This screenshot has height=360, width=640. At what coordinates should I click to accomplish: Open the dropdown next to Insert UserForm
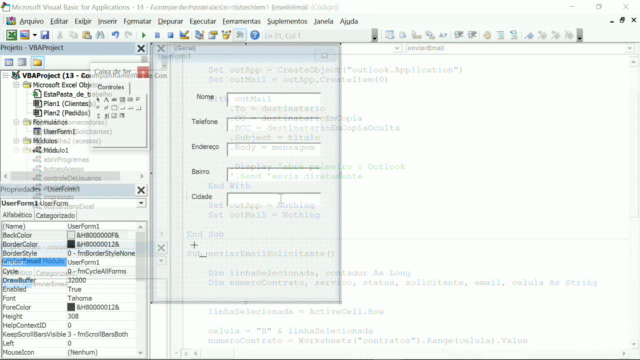(35, 35)
